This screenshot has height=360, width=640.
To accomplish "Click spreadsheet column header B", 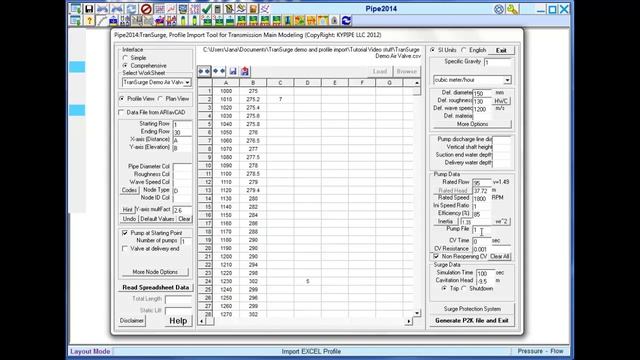I will click(253, 83).
